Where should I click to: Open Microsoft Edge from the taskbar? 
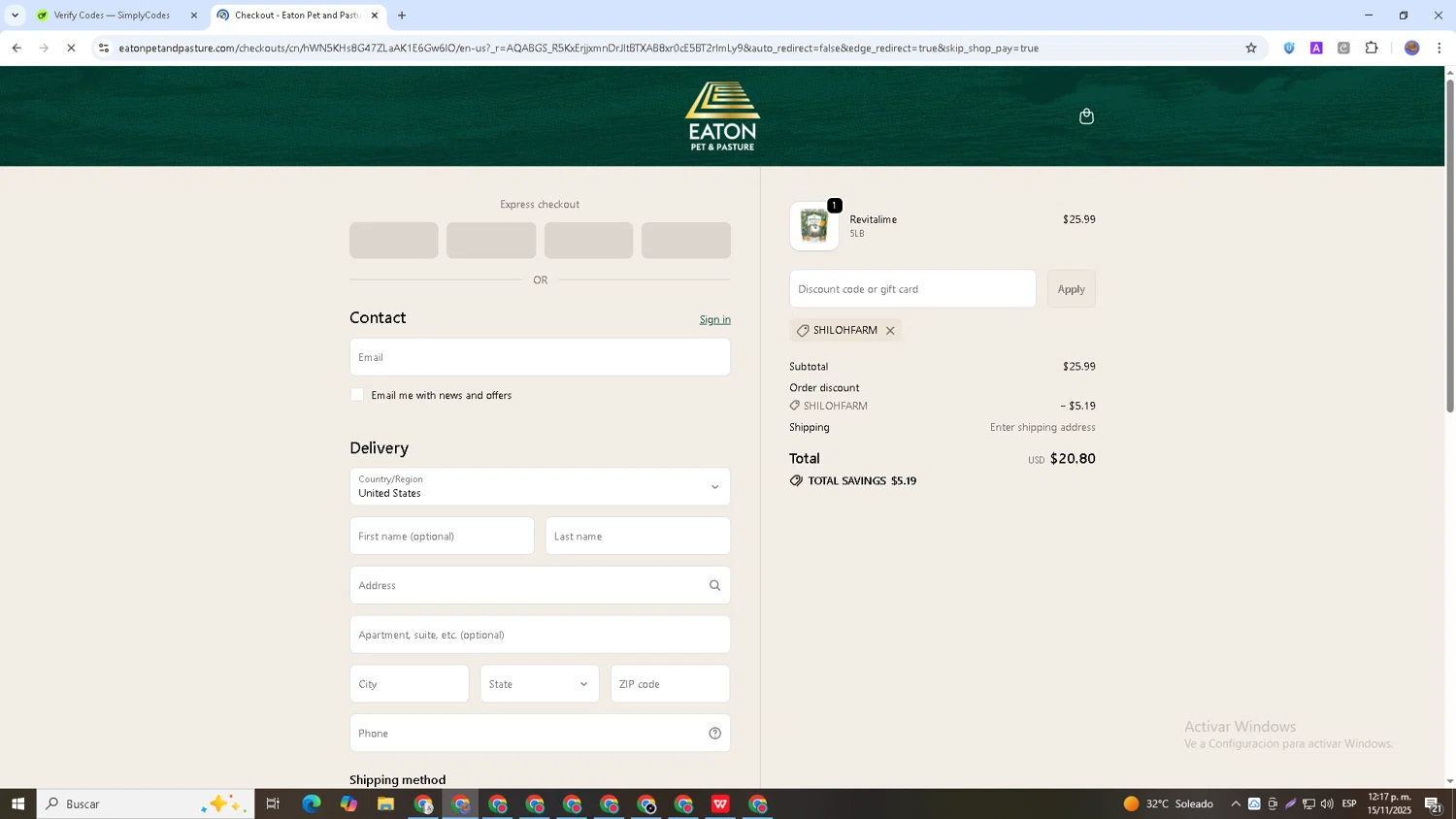click(x=311, y=803)
